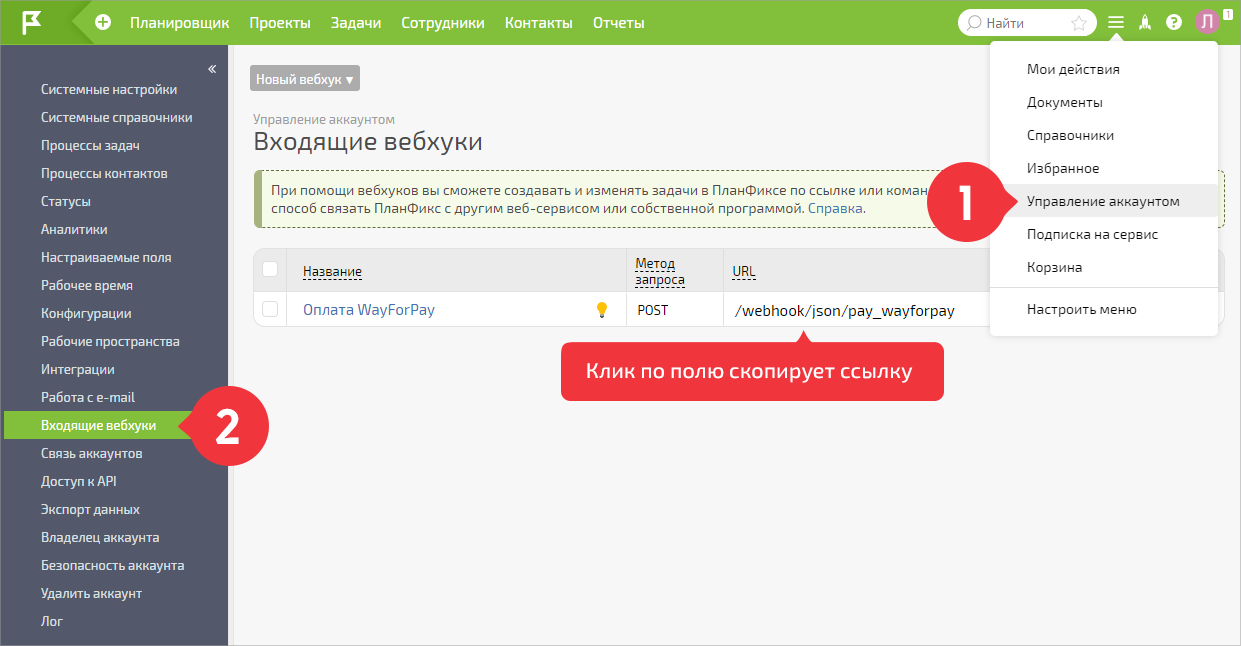The image size is (1241, 646).
Task: Open Процессы контактов in sidebar
Action: click(104, 173)
